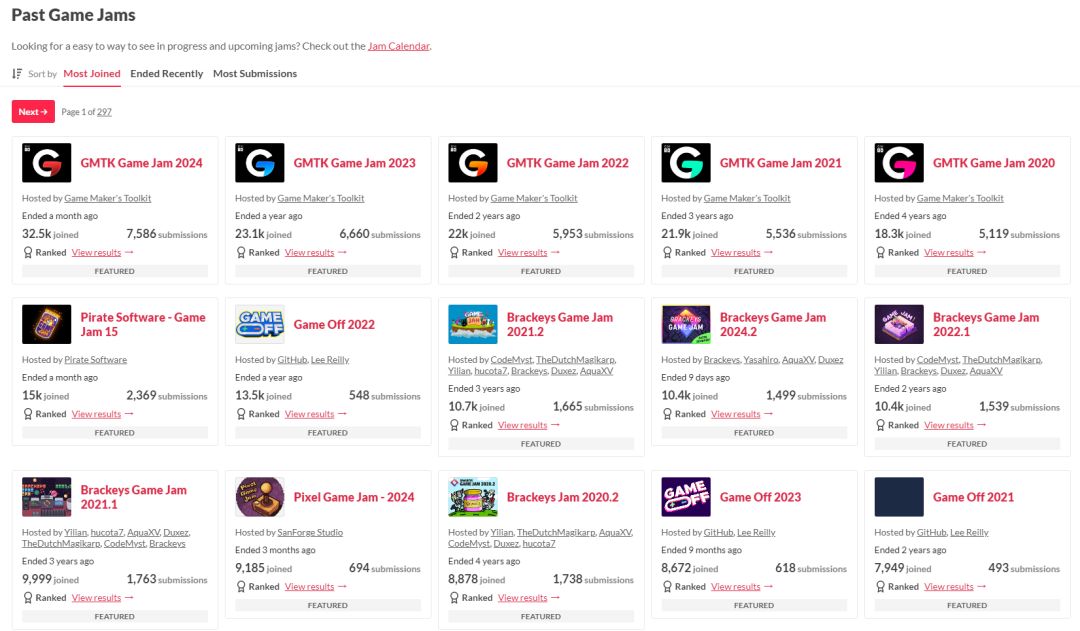
Task: Open the Pirate Software Game Jam 15 thumbnail
Action: coord(47,325)
